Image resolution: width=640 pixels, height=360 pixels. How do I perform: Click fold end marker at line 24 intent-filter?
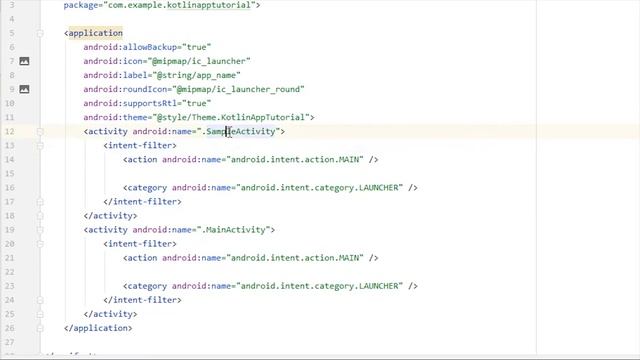point(40,300)
